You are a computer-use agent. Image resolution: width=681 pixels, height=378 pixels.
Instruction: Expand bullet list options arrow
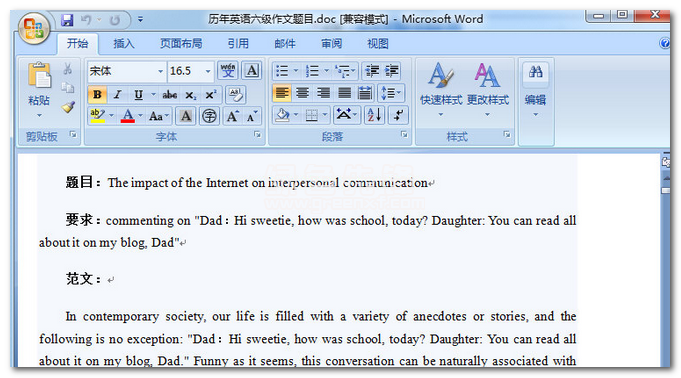pos(296,70)
